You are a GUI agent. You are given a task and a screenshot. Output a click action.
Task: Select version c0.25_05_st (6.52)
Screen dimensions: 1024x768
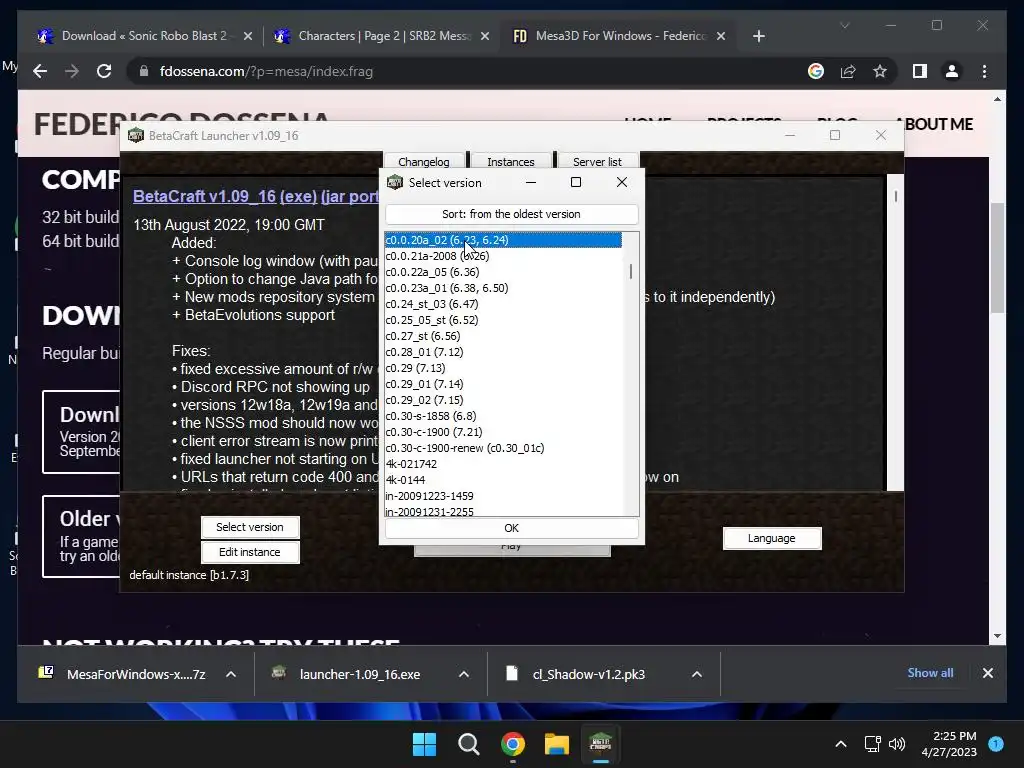(503, 320)
